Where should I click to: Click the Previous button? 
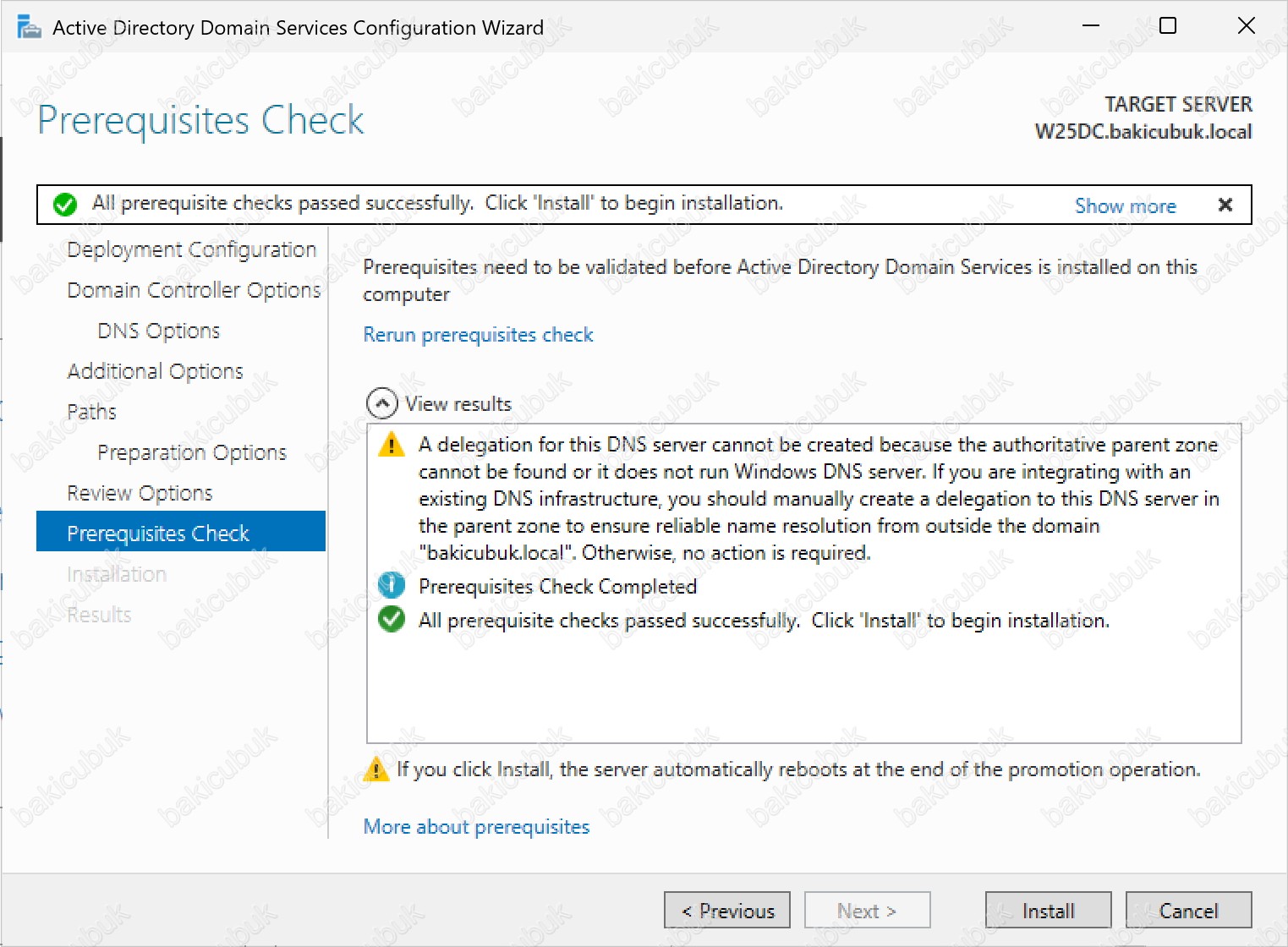coord(727,910)
